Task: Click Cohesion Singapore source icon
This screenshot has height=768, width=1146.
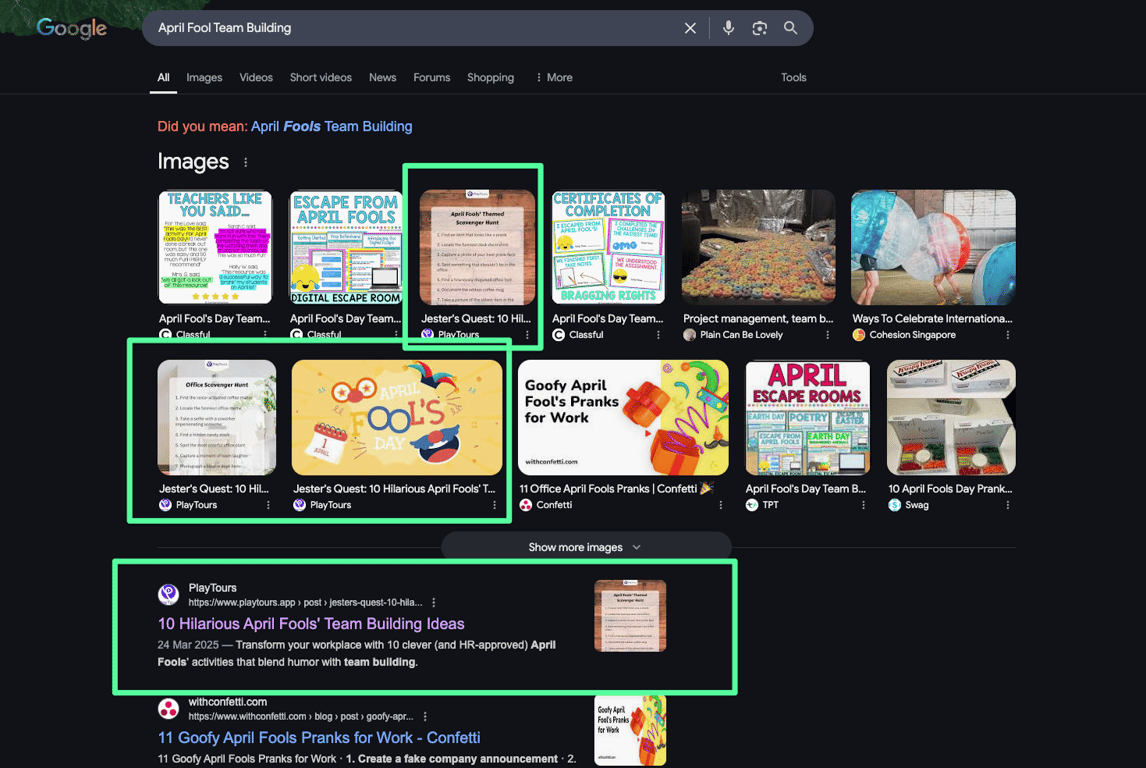Action: click(x=859, y=335)
